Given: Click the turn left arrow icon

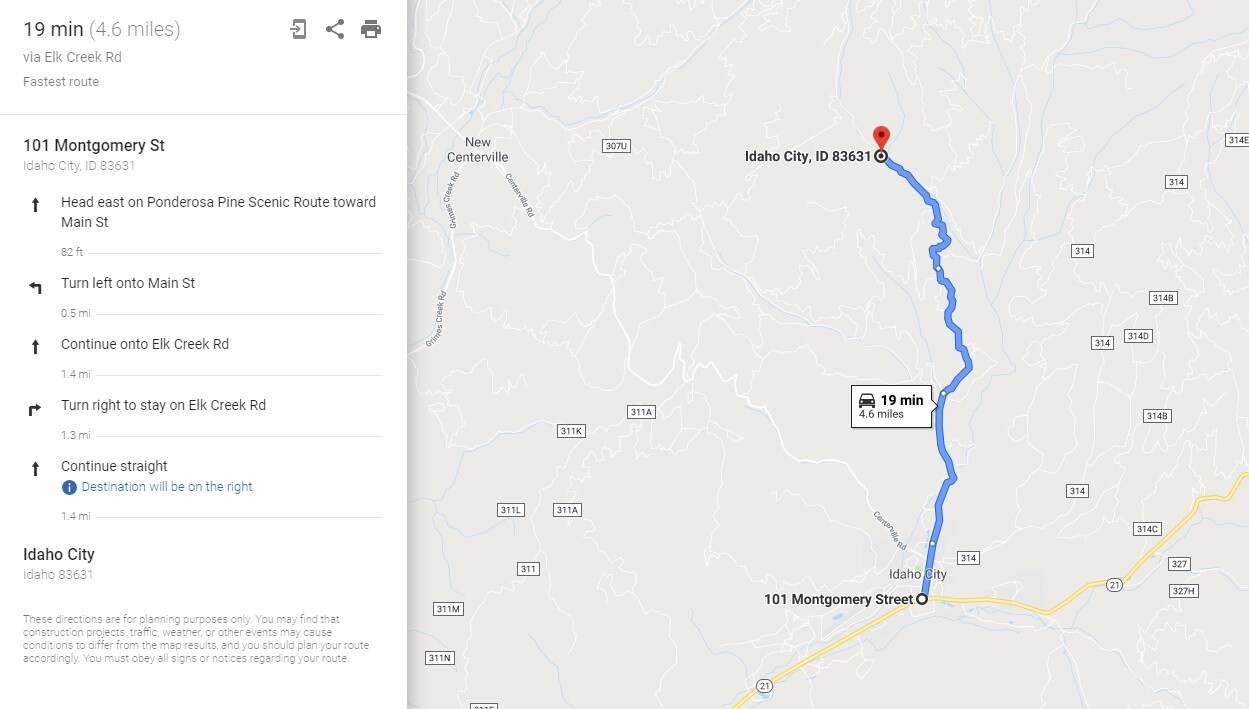Looking at the screenshot, I should tap(35, 288).
